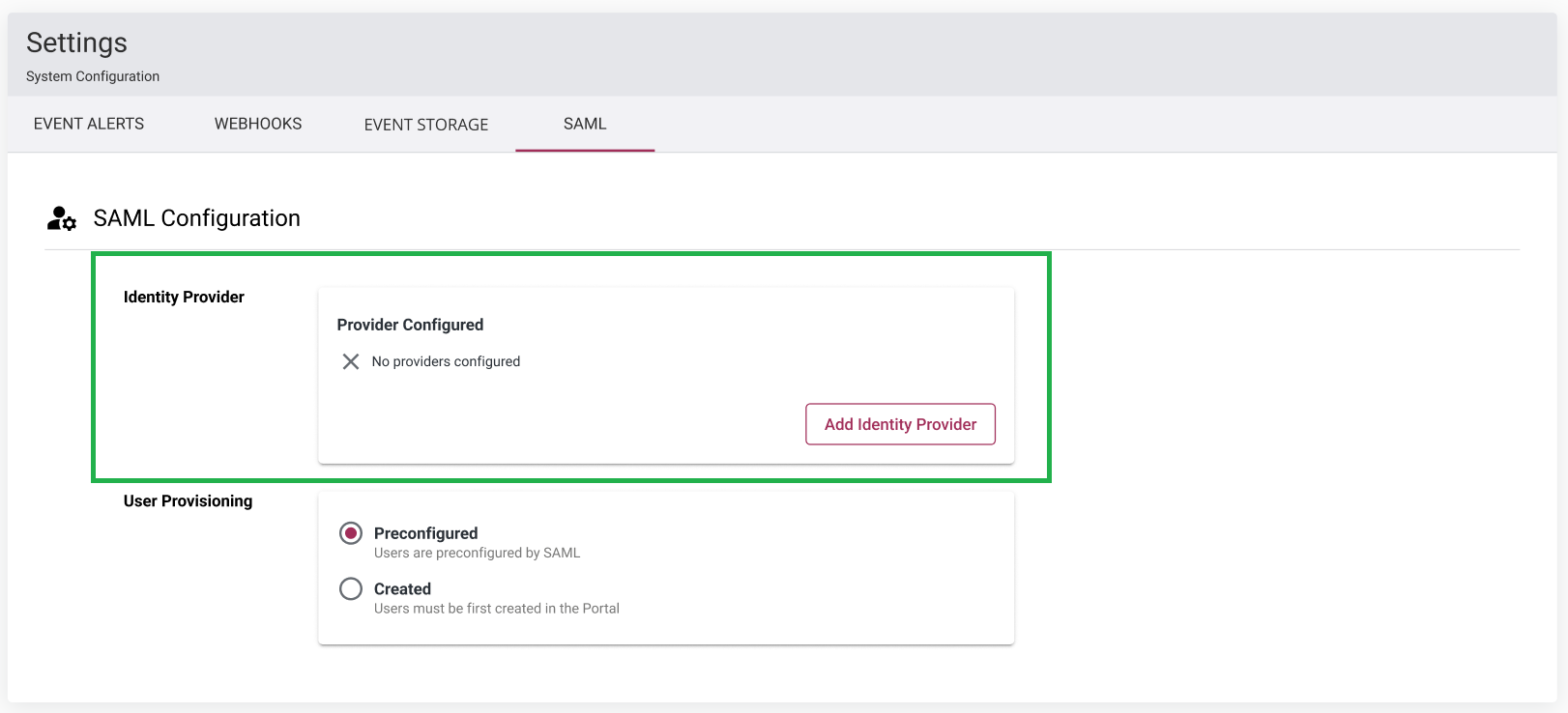1568x713 pixels.
Task: Switch to the Webhooks tab
Action: click(258, 124)
